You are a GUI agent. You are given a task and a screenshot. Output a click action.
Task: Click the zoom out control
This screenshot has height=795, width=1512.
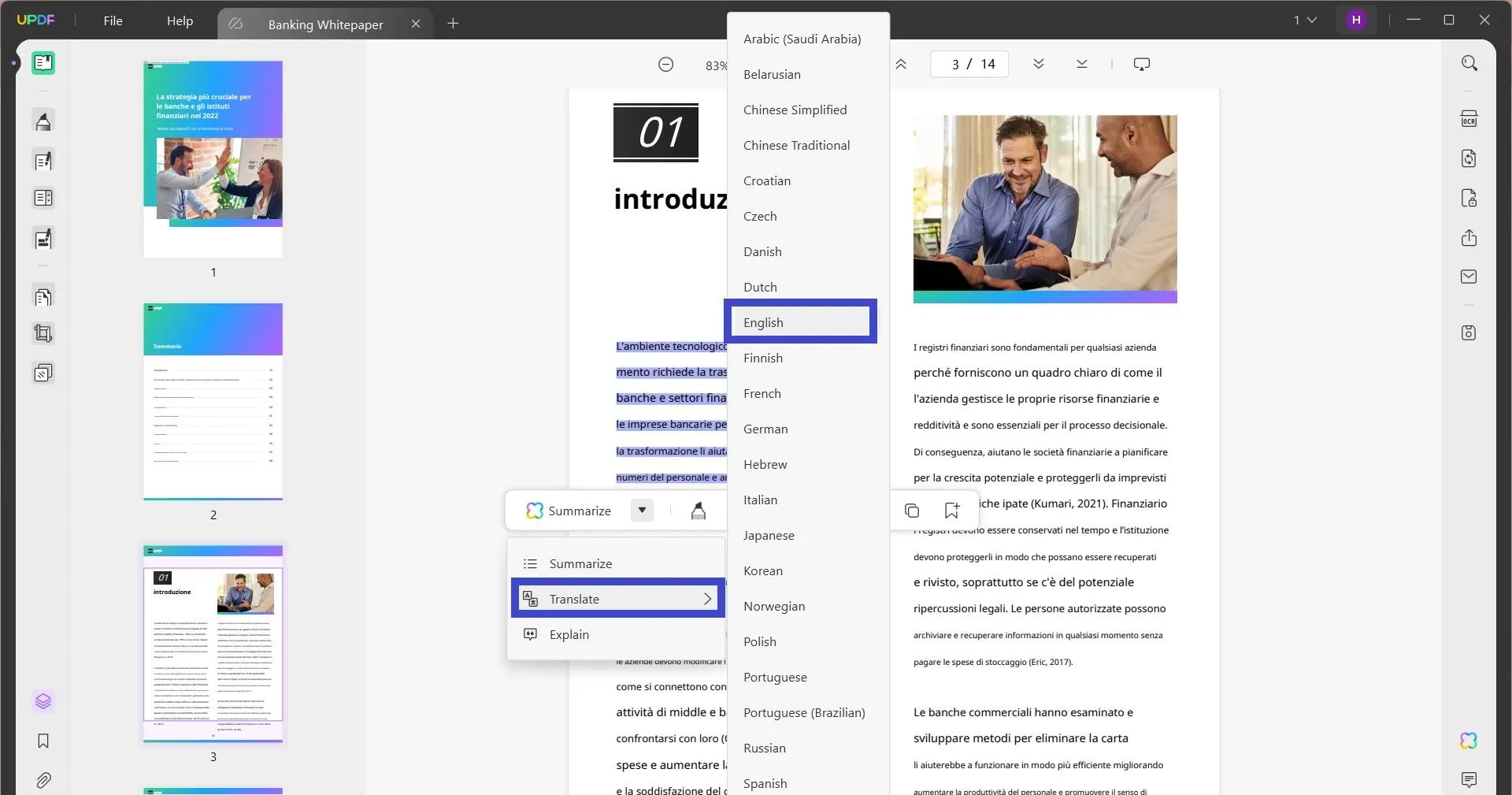[665, 64]
